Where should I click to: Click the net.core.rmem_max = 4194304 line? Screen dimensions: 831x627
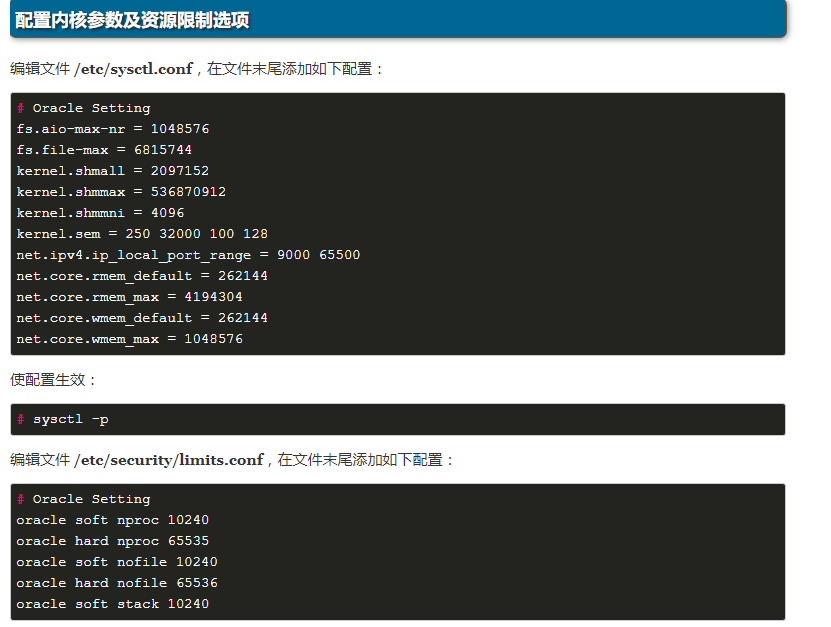coord(129,297)
